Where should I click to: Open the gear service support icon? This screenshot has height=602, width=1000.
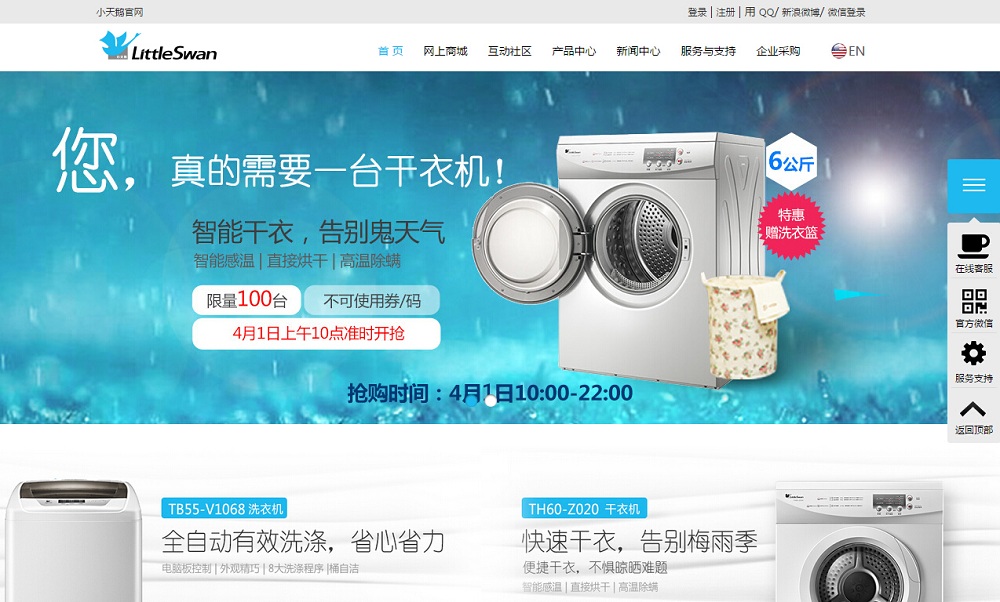(973, 353)
